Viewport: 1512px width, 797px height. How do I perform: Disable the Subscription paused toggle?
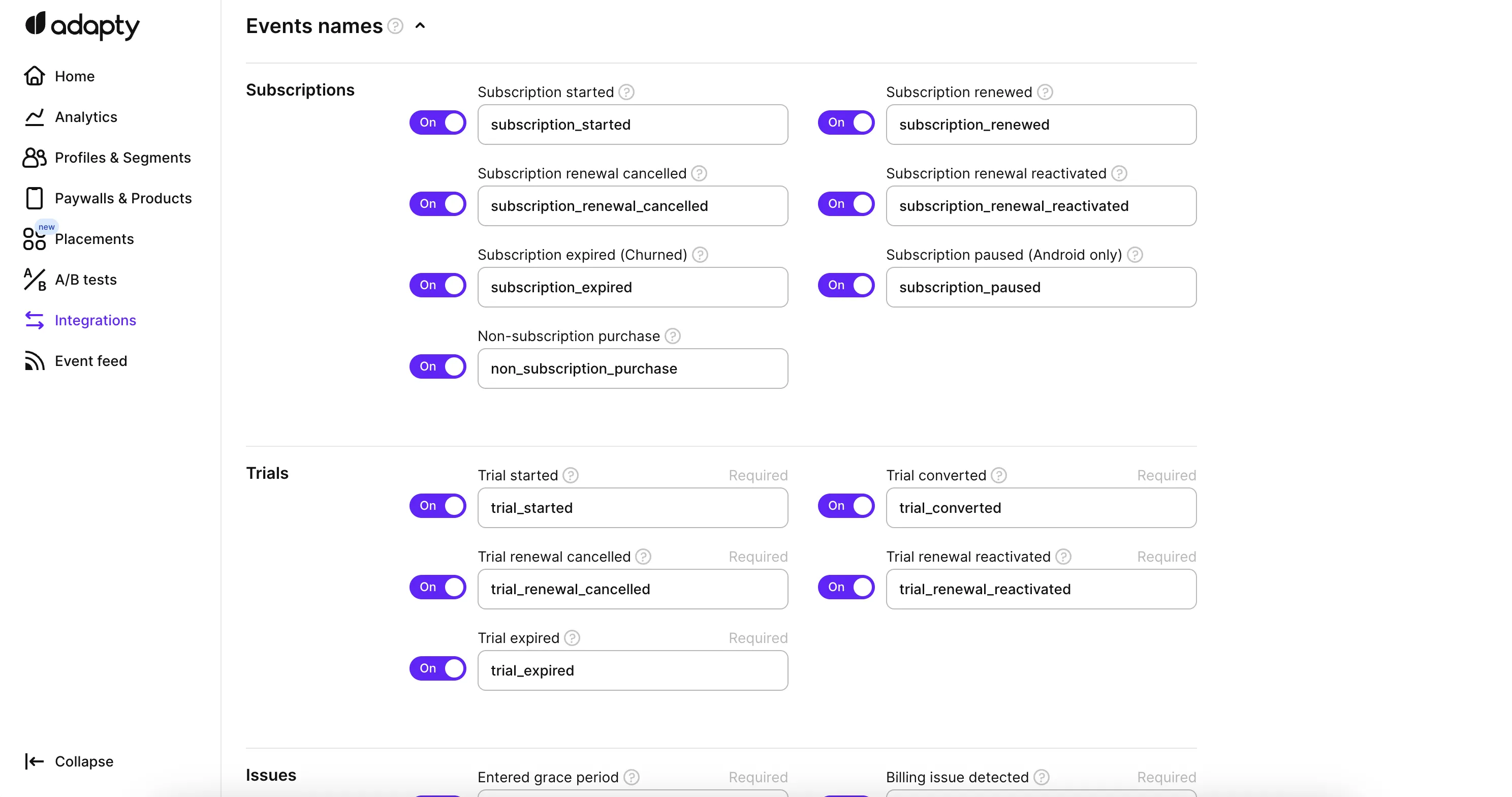tap(846, 286)
